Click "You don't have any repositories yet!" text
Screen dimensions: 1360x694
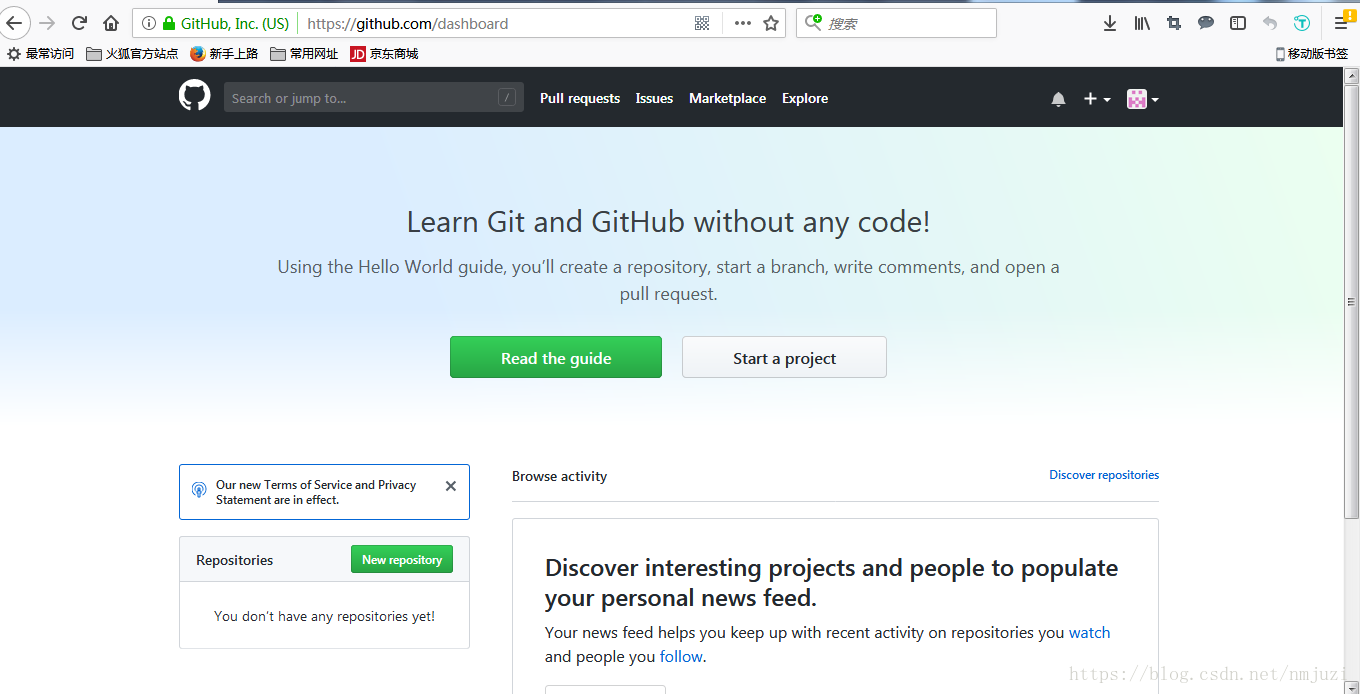click(x=324, y=616)
